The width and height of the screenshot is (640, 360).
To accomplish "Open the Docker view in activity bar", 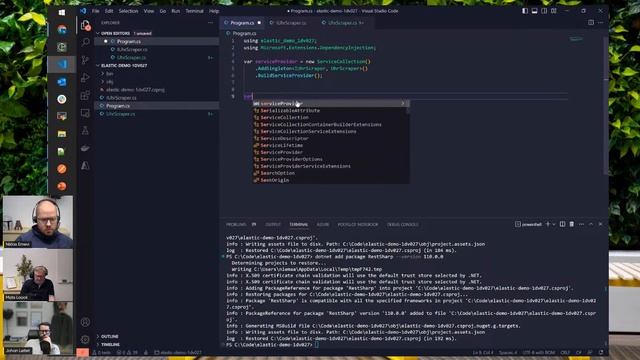I will [x=85, y=148].
